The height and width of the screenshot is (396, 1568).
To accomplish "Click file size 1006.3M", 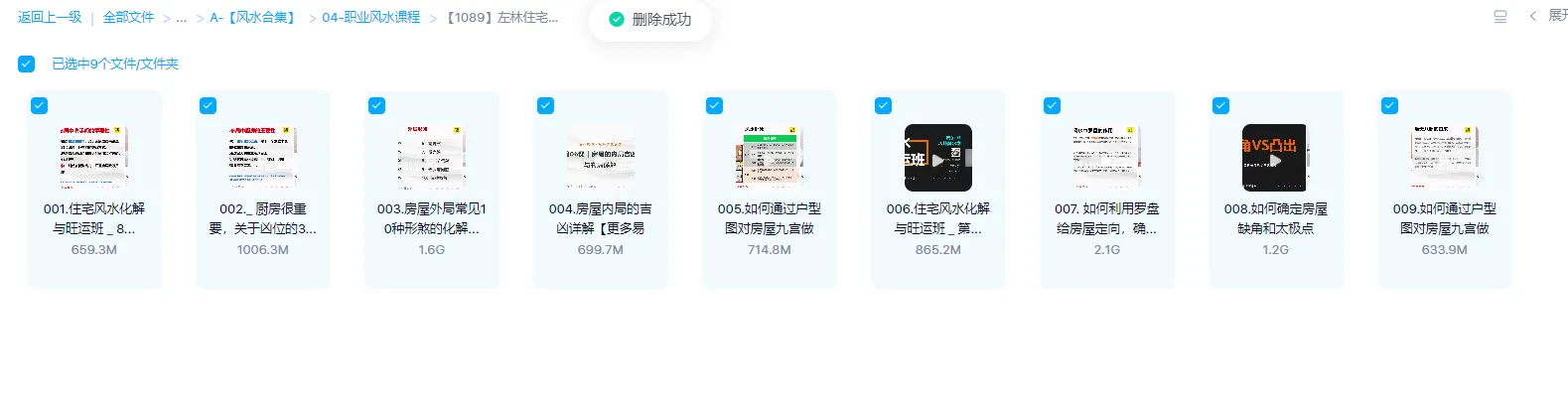I will click(263, 250).
